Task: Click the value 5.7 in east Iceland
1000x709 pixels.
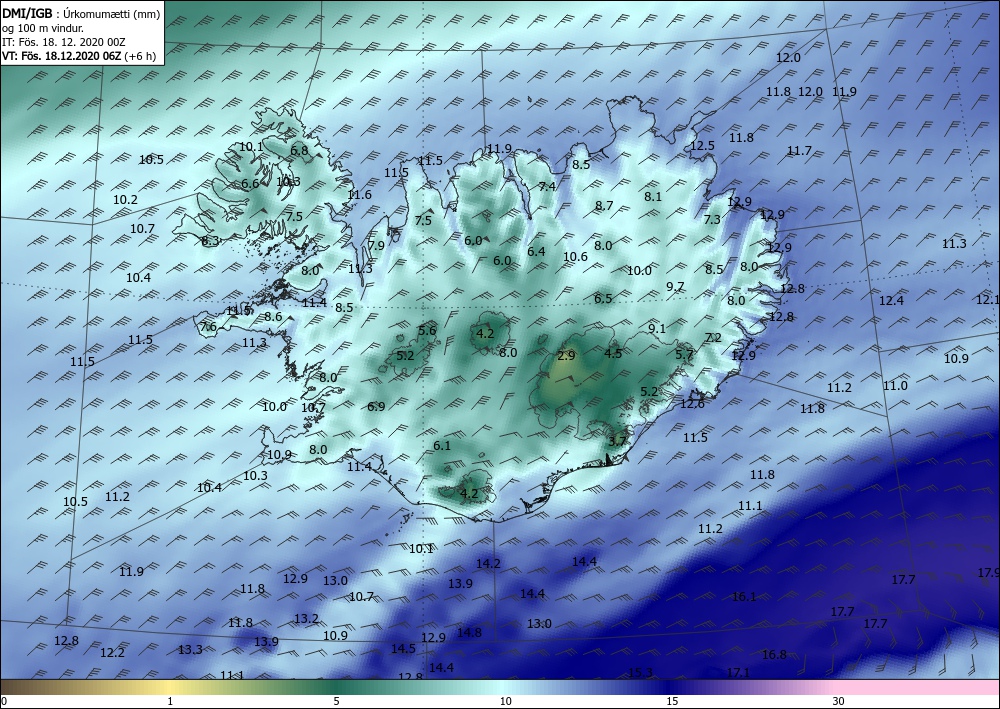Action: point(684,354)
